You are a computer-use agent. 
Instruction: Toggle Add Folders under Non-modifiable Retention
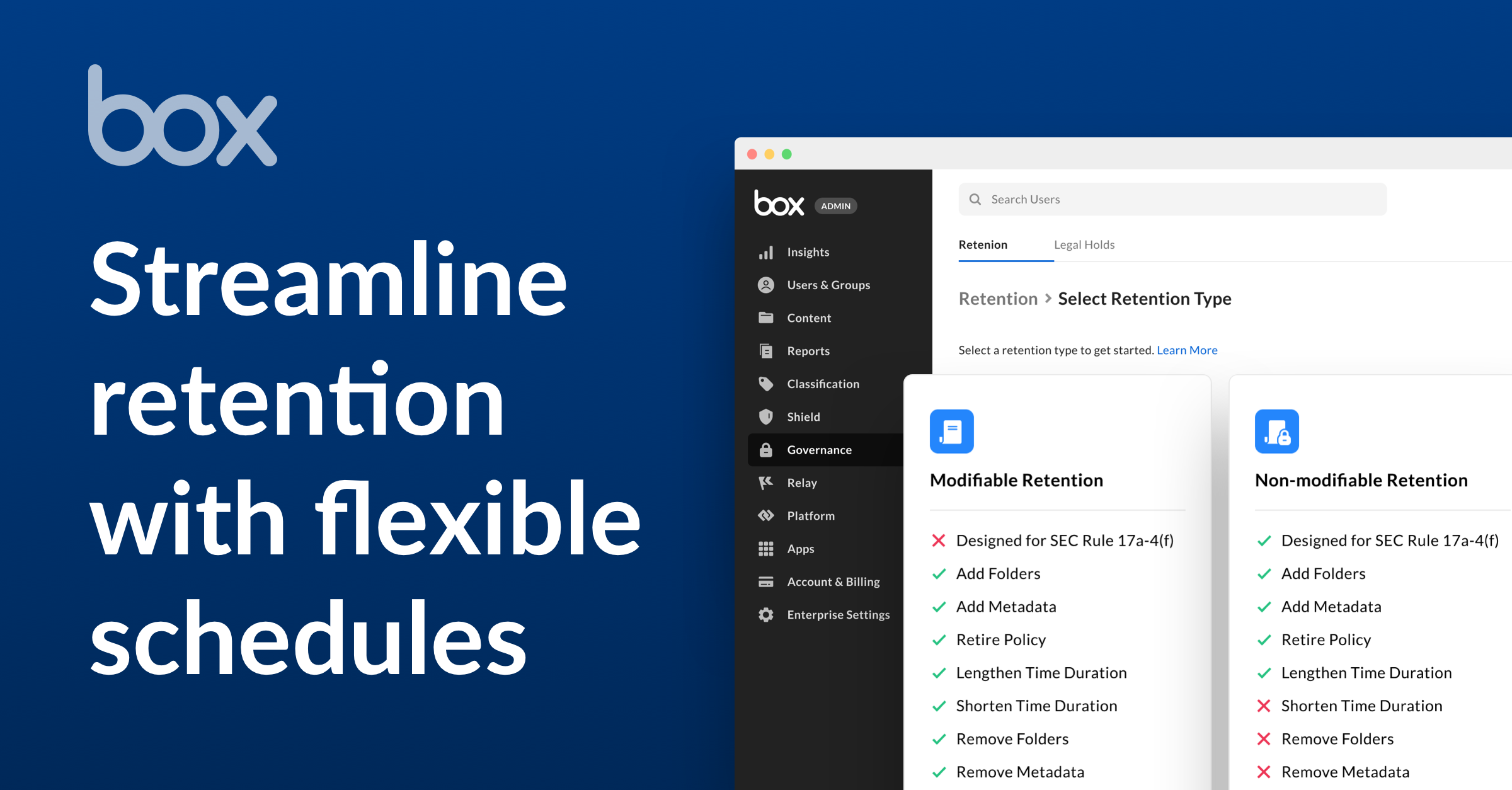click(x=1264, y=574)
